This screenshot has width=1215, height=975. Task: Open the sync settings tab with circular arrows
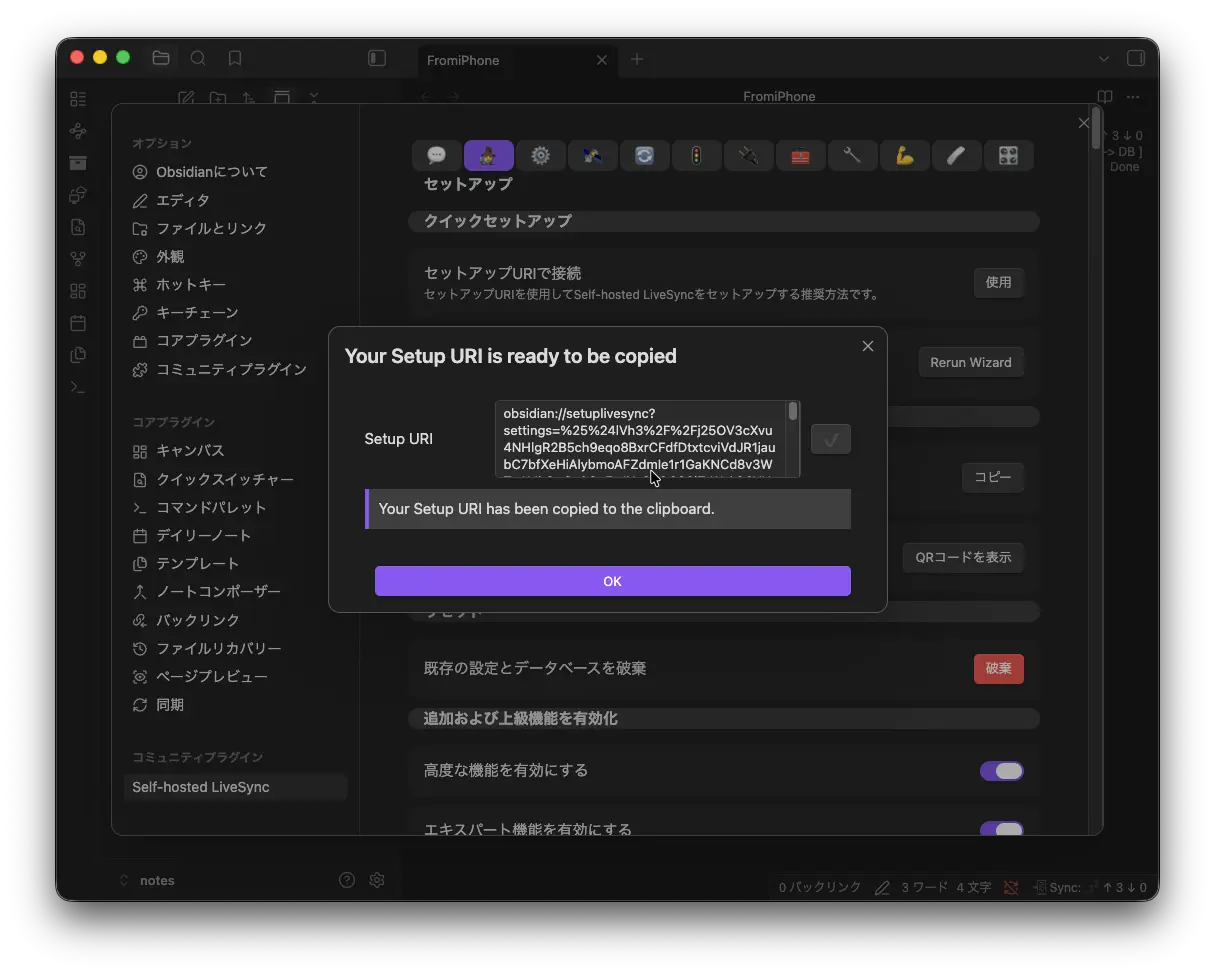point(645,155)
